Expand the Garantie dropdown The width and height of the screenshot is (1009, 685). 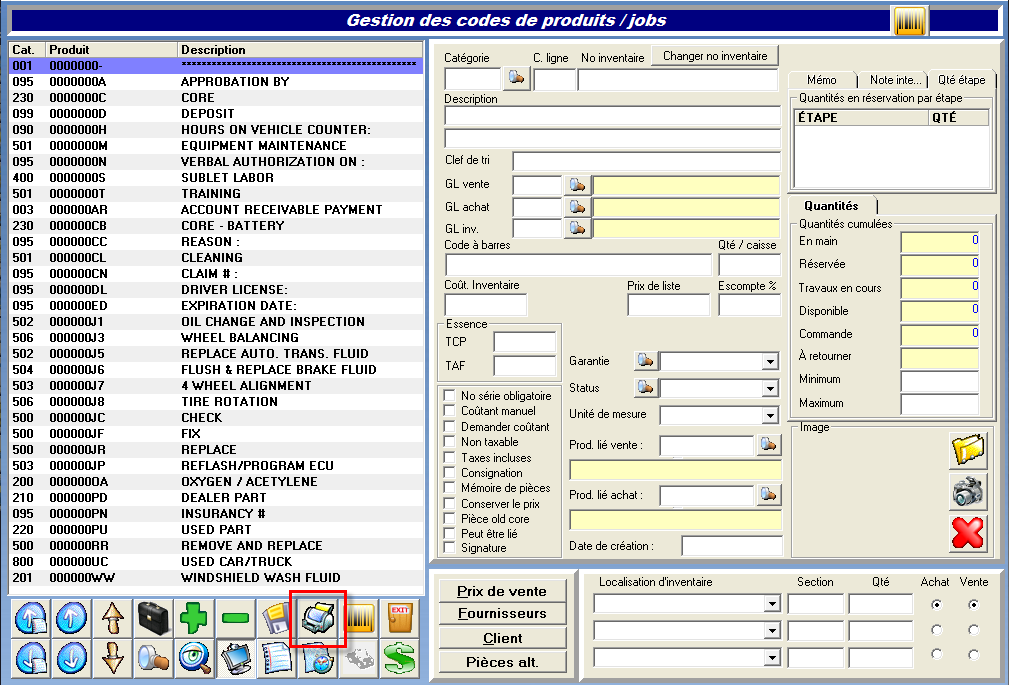[x=770, y=362]
